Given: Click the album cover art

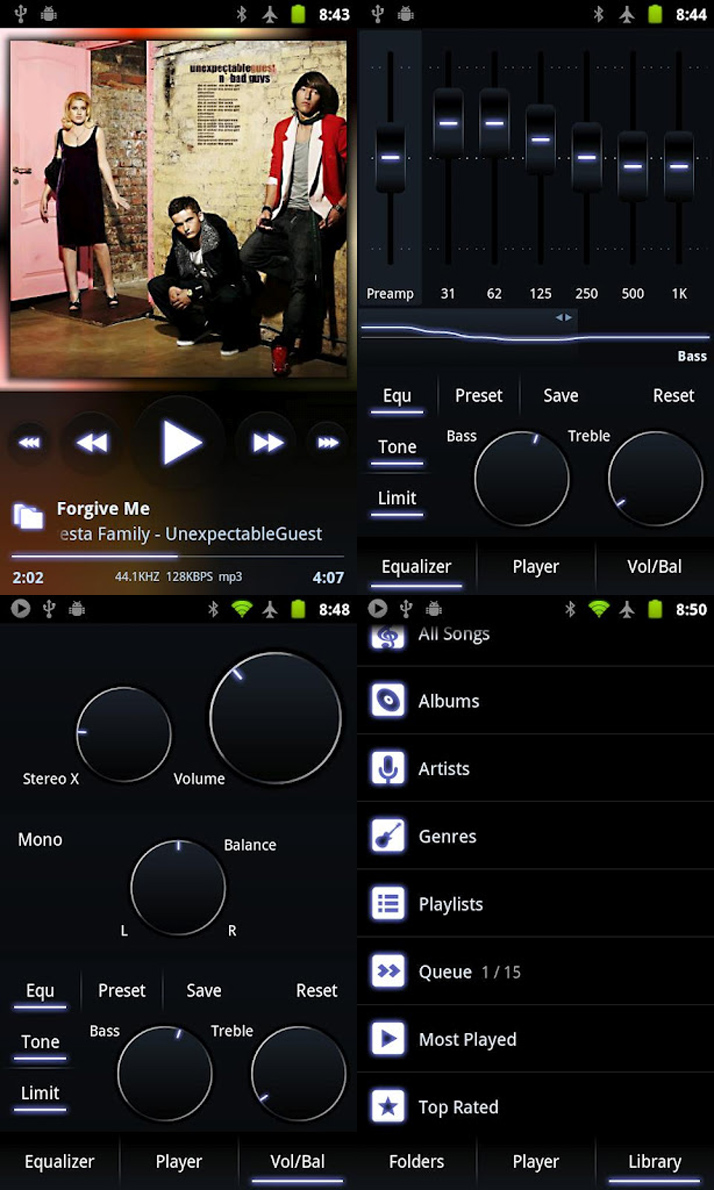Looking at the screenshot, I should pyautogui.click(x=178, y=209).
